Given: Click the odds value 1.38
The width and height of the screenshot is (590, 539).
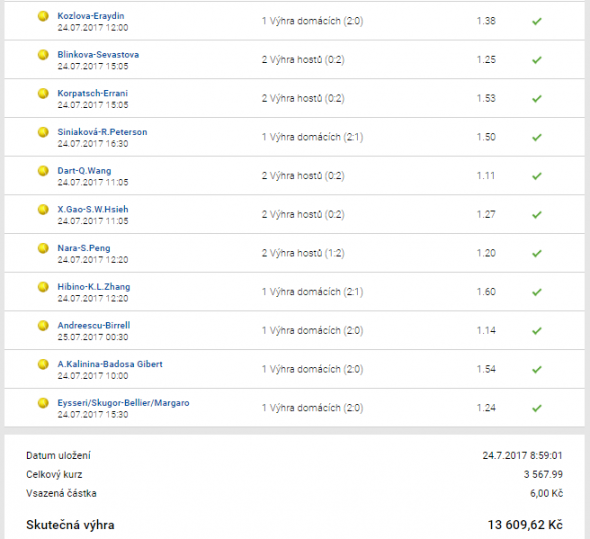Looking at the screenshot, I should click(x=486, y=21).
